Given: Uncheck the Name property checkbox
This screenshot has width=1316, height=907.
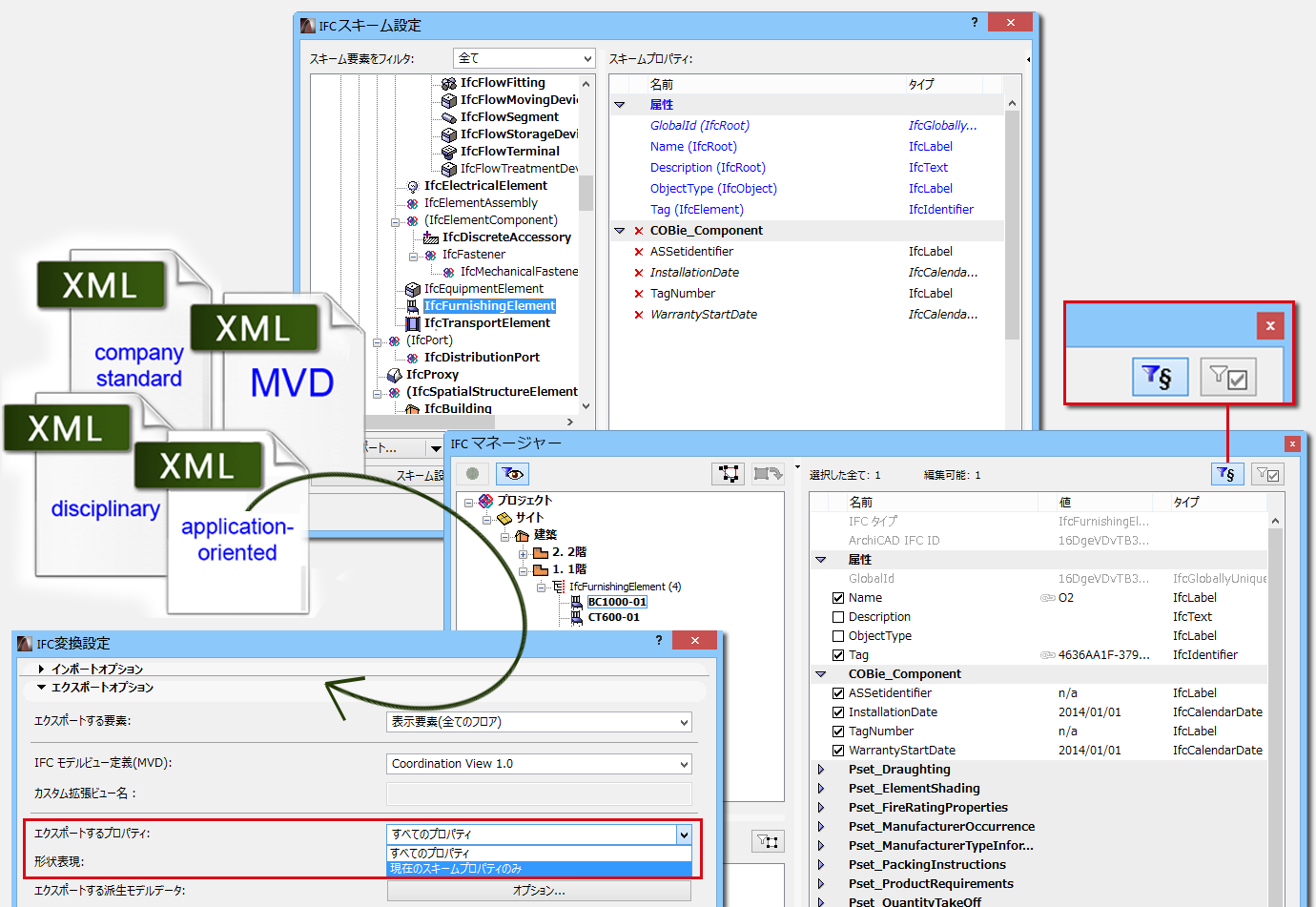Looking at the screenshot, I should tap(838, 598).
